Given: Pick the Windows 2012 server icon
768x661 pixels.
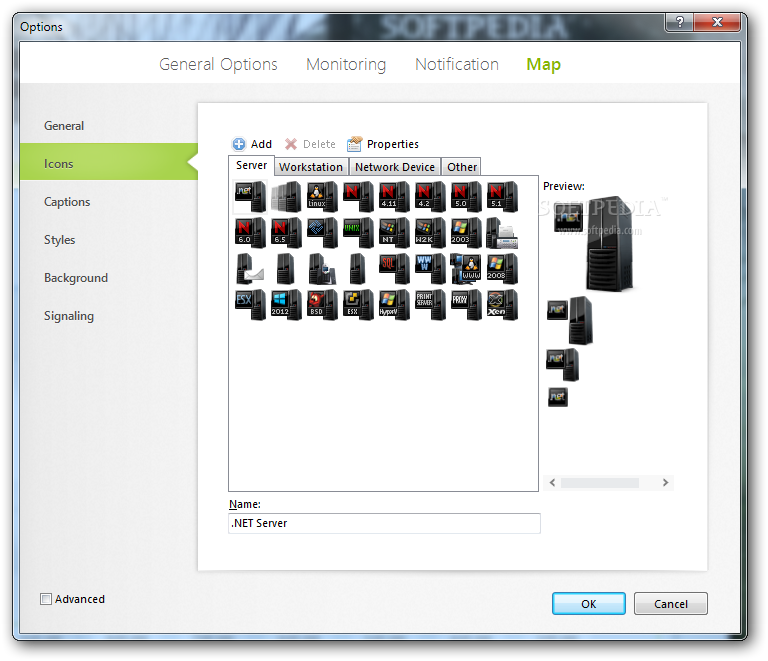Looking at the screenshot, I should (286, 305).
